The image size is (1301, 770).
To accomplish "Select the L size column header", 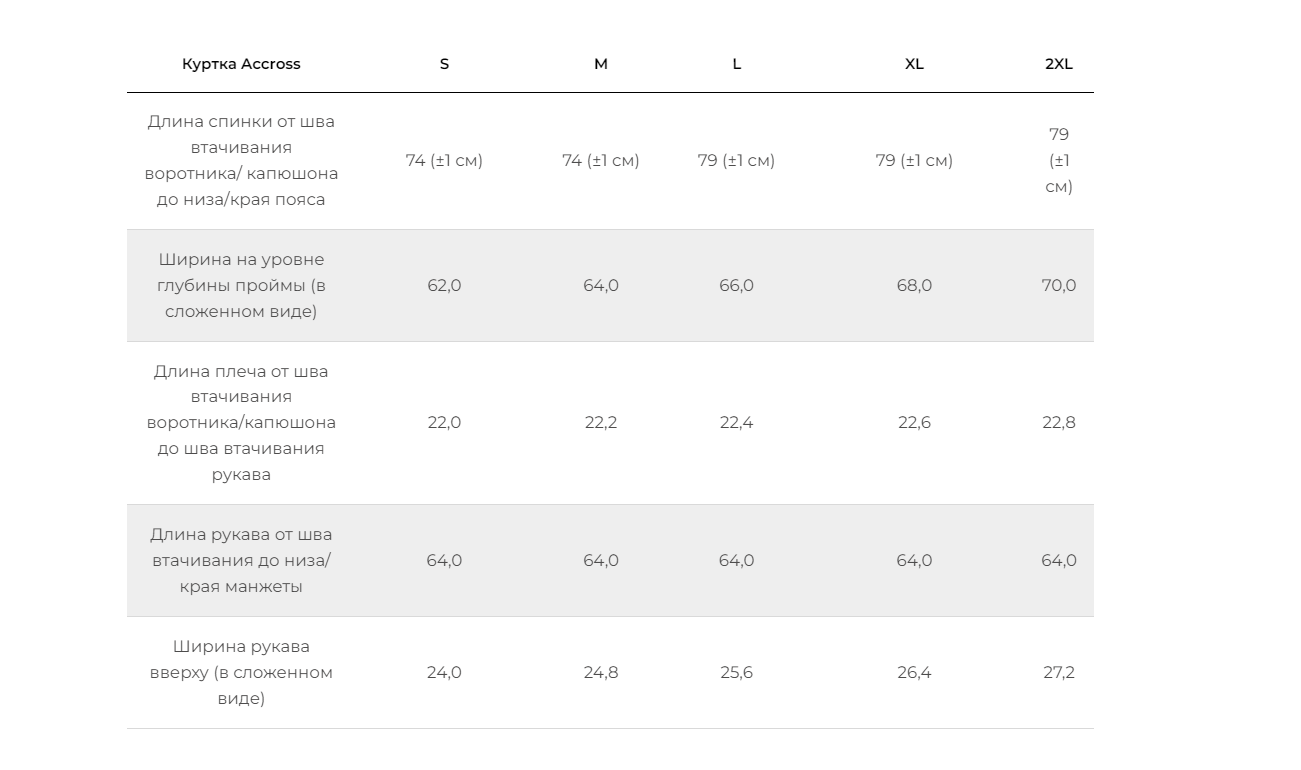I will coord(736,64).
